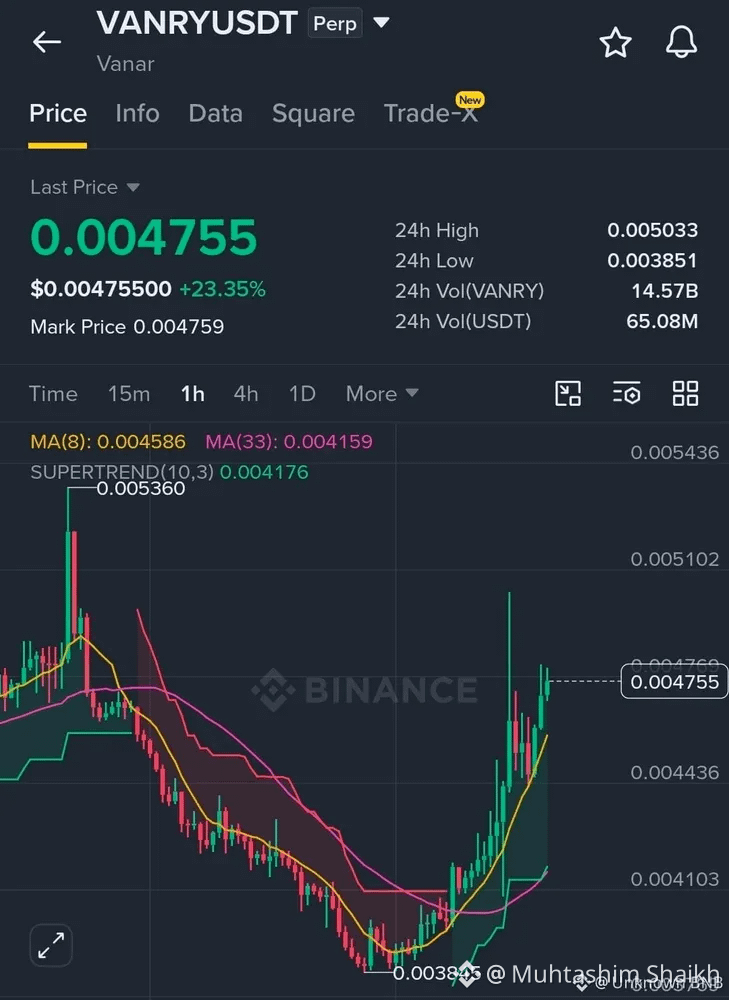Go back using the left arrow

(47, 42)
